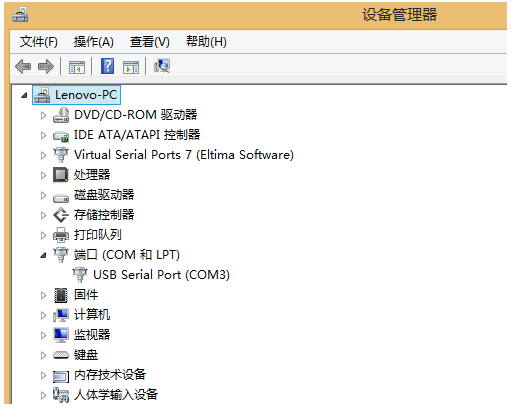Screen dimensions: 519x419
Task: Click the scan for hardware changes icon
Action: [x=162, y=66]
